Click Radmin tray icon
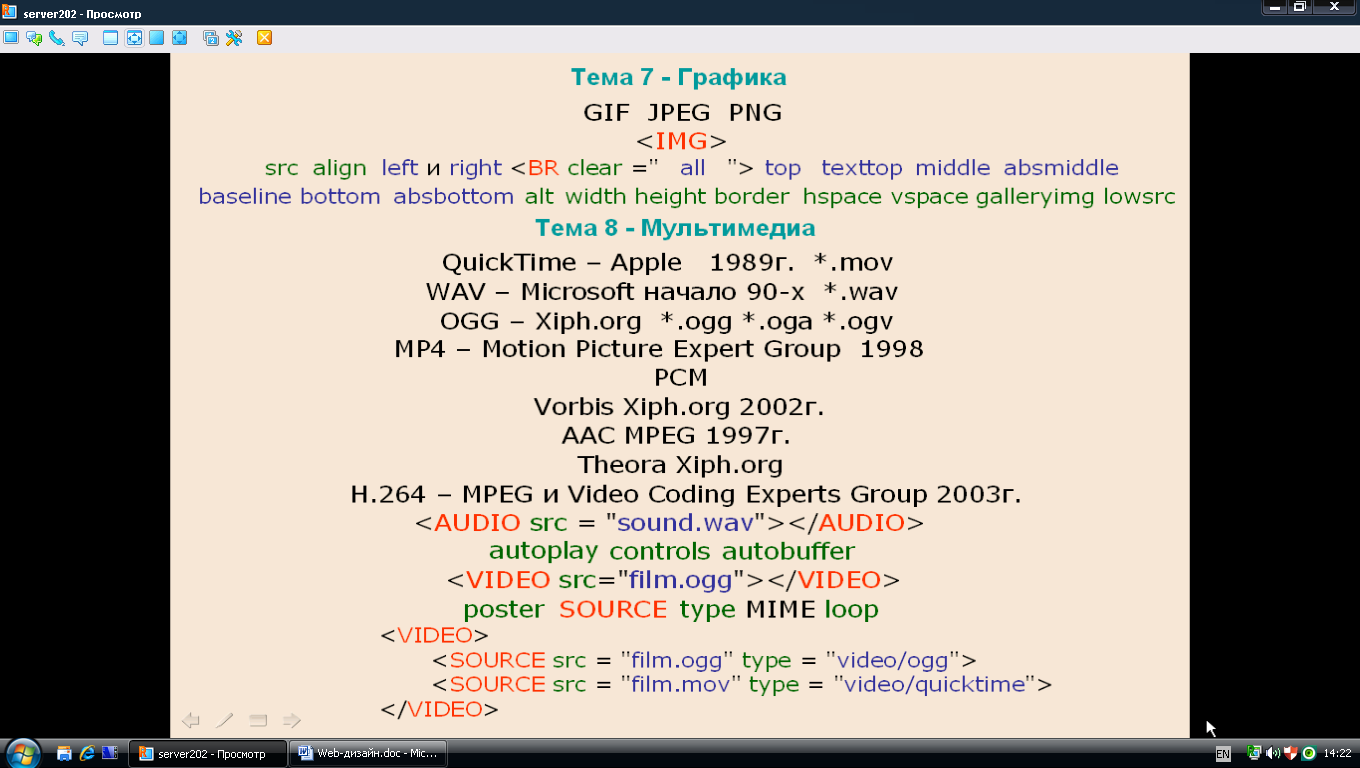Viewport: 1360px width, 768px height. 1254,753
